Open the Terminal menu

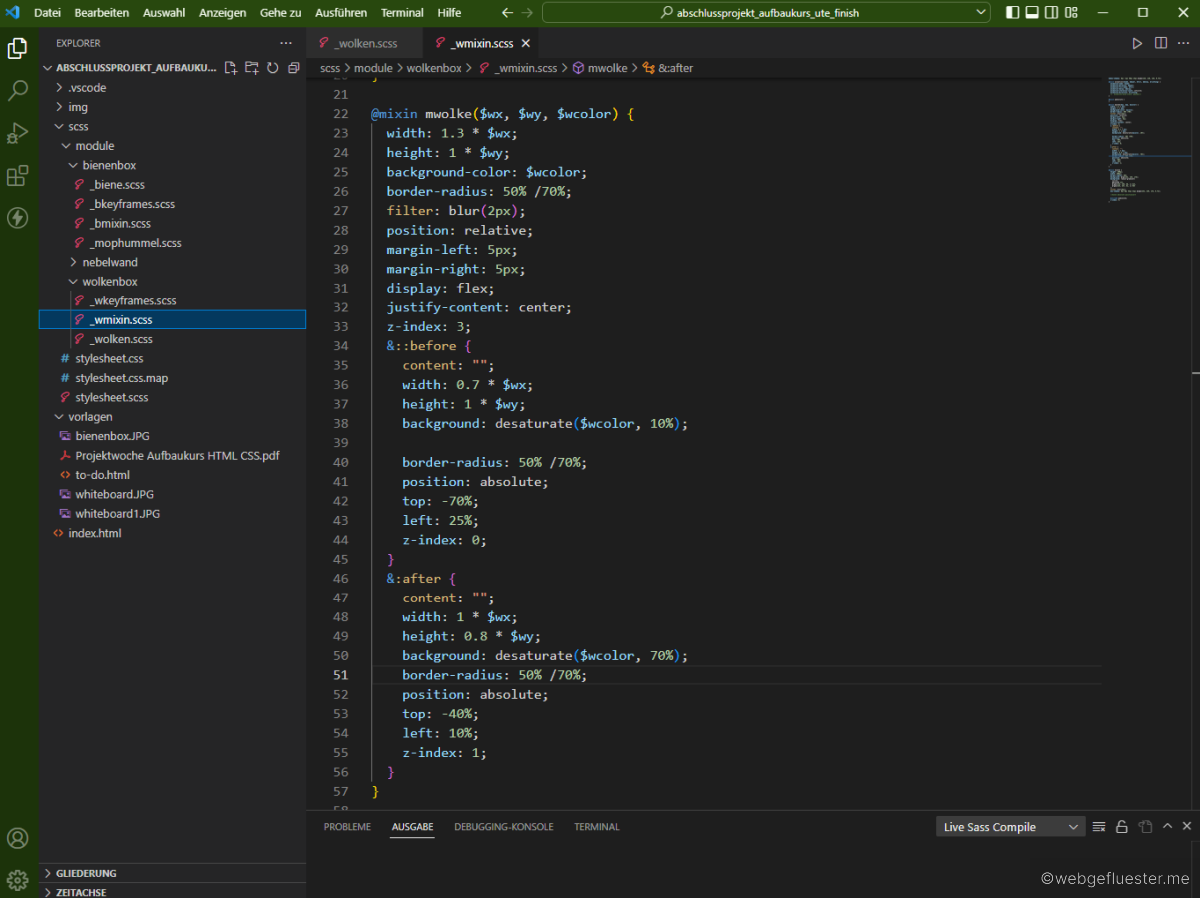[402, 13]
